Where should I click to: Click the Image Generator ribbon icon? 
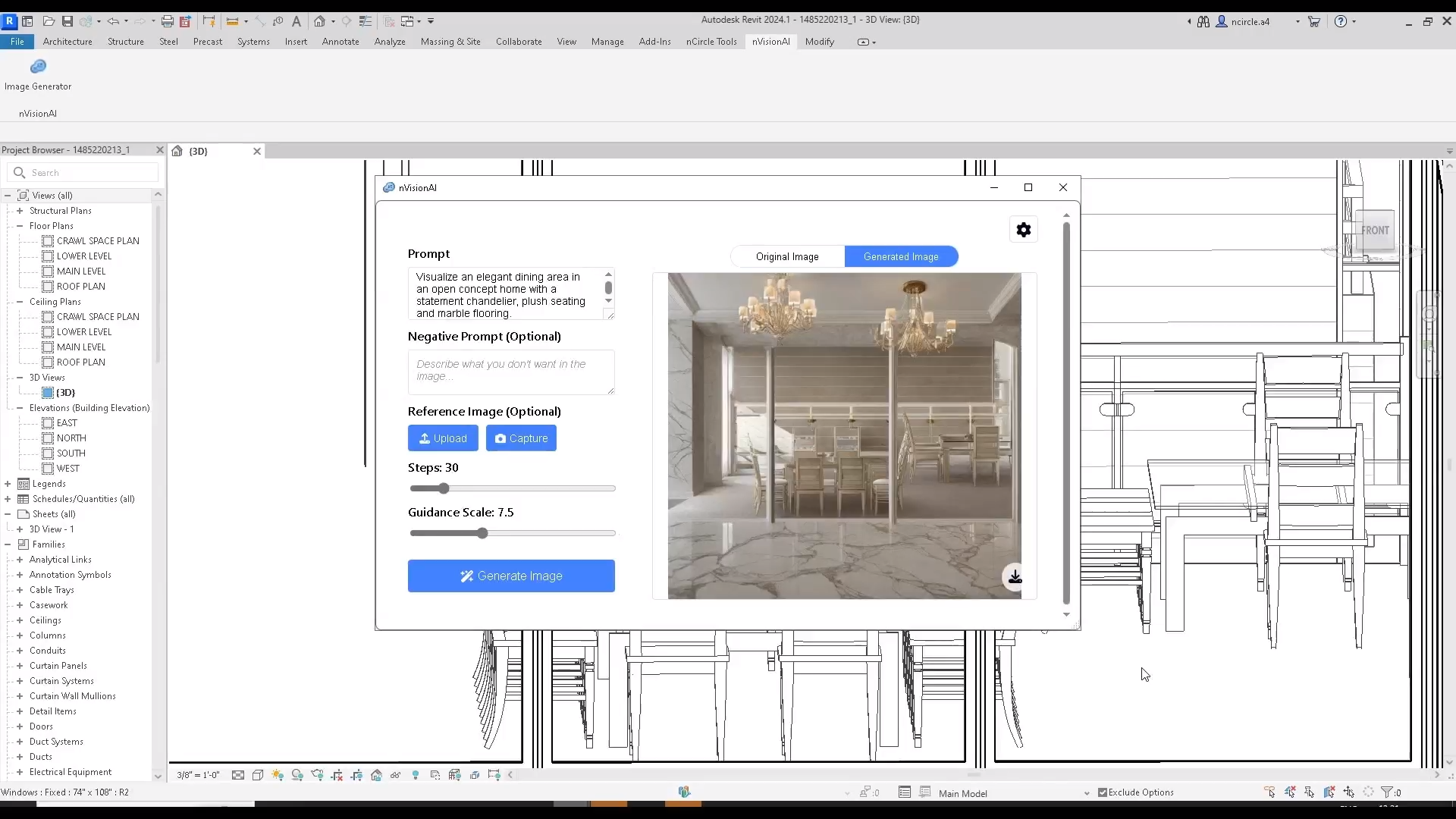38,67
